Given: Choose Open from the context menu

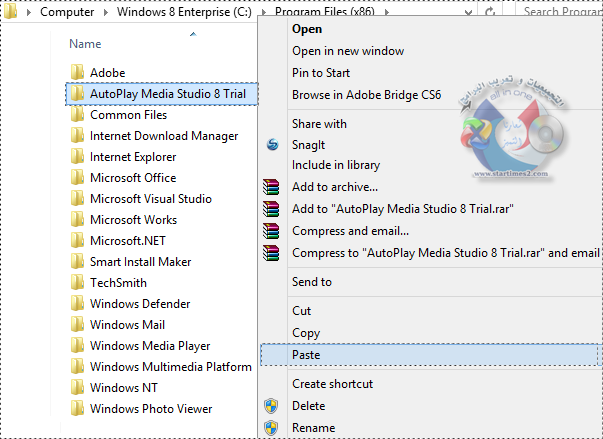Looking at the screenshot, I should (307, 29).
